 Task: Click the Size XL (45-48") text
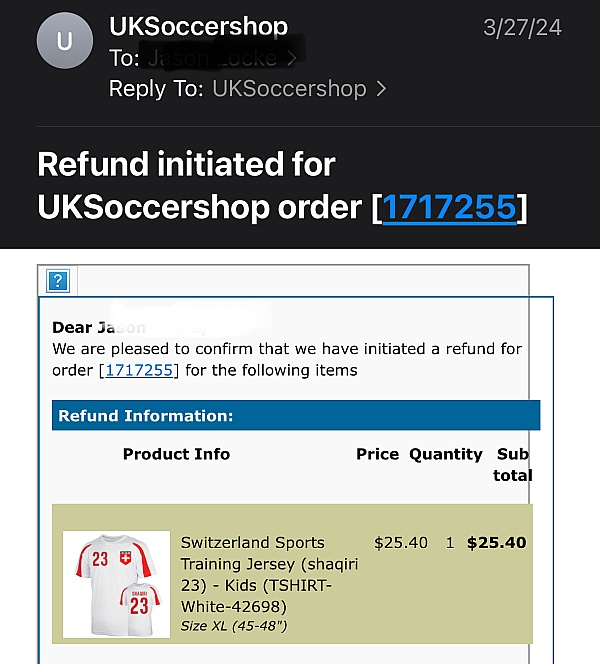(x=234, y=626)
